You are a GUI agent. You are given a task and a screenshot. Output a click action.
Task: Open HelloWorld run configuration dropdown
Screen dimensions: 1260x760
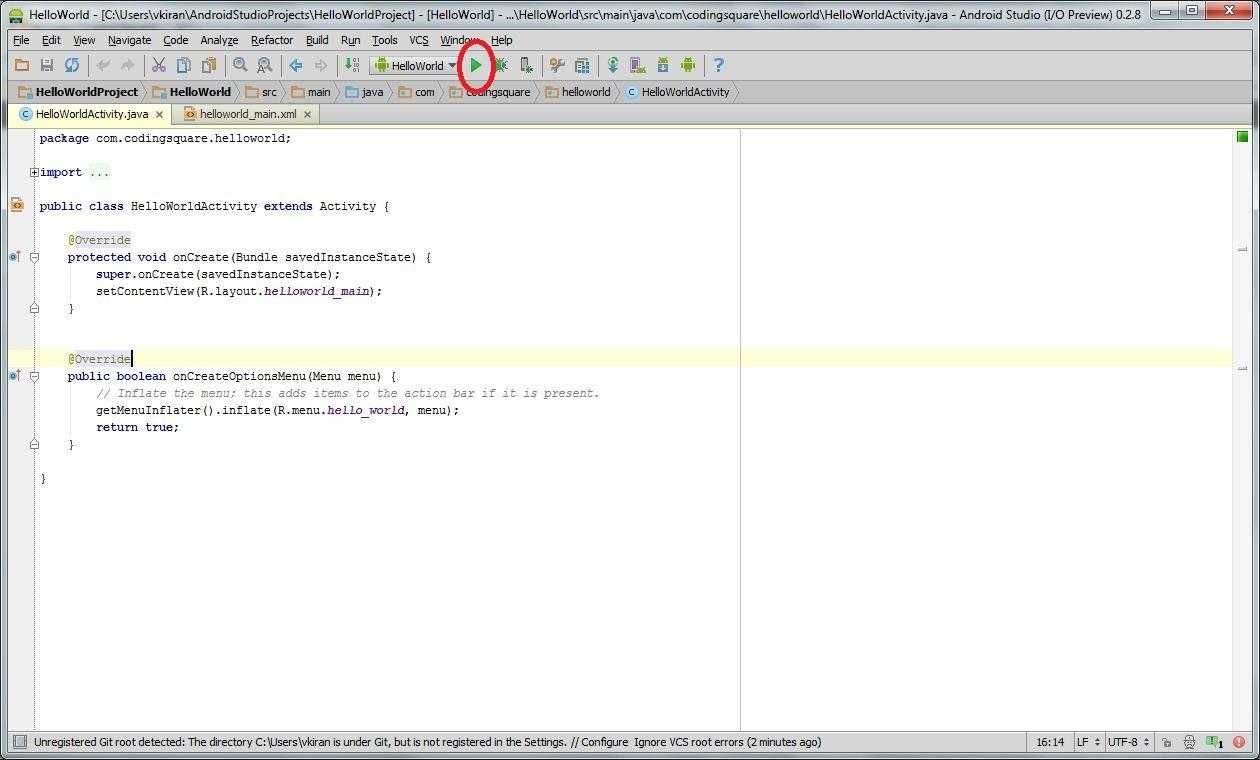pyautogui.click(x=415, y=65)
